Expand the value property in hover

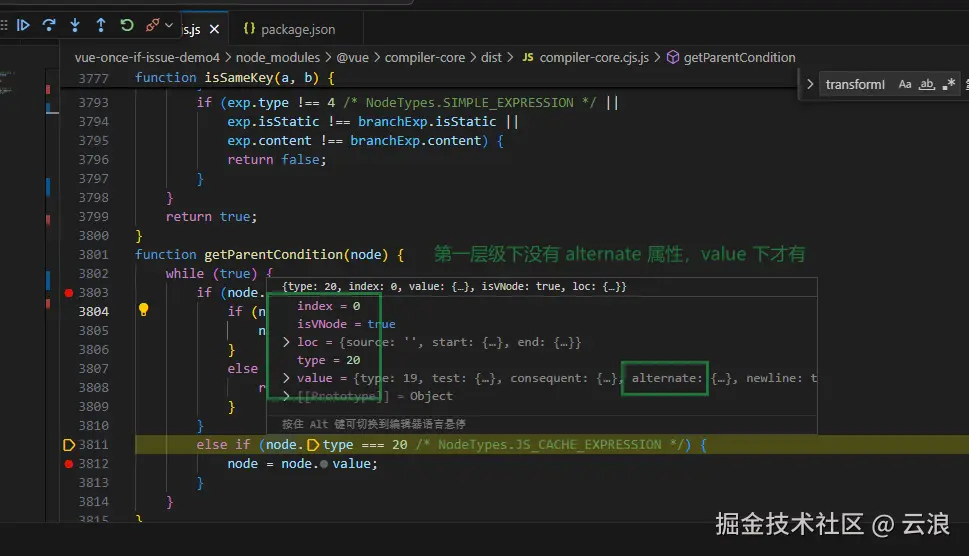[286, 378]
